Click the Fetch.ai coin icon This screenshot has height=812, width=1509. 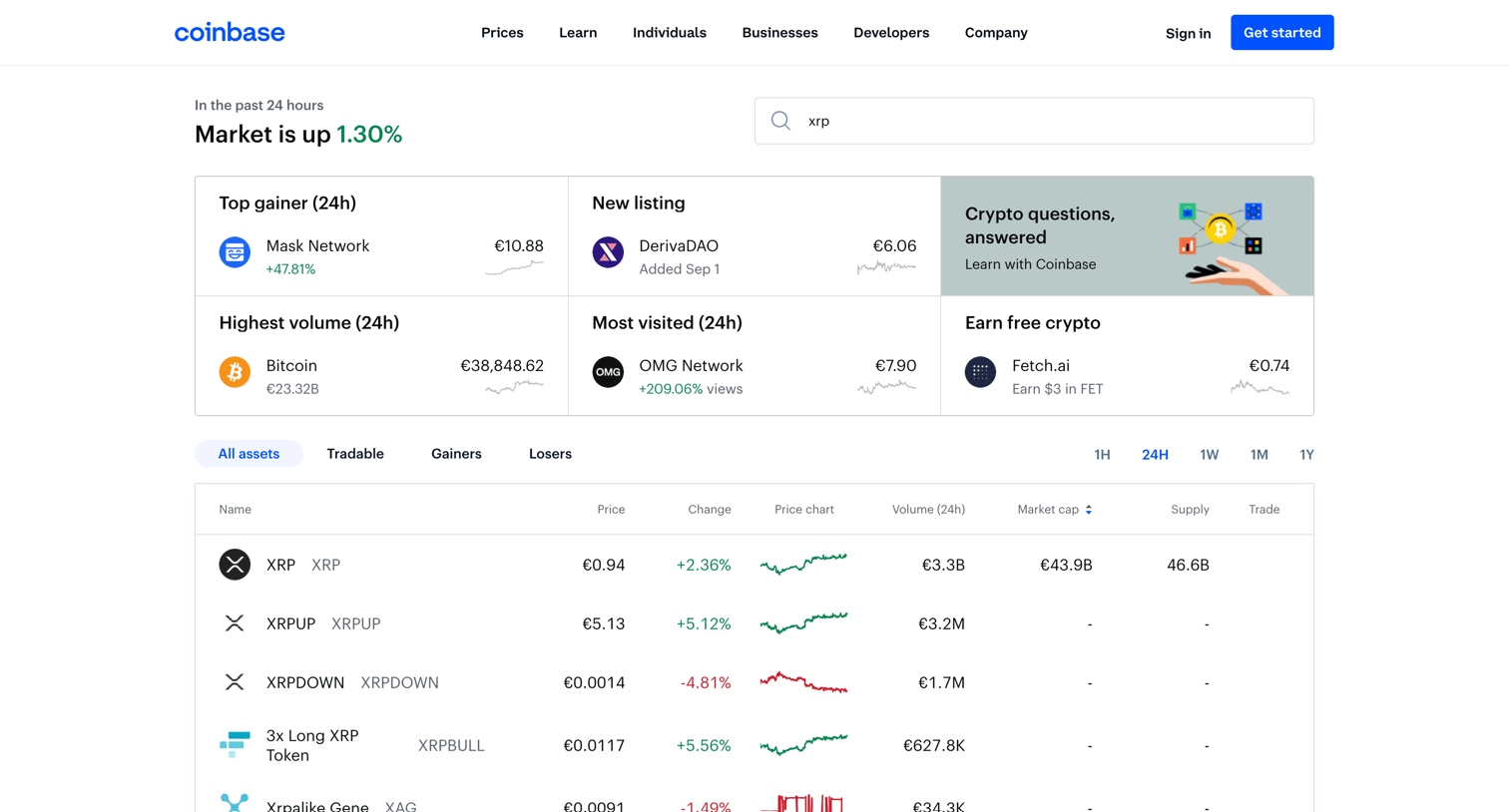click(x=980, y=372)
